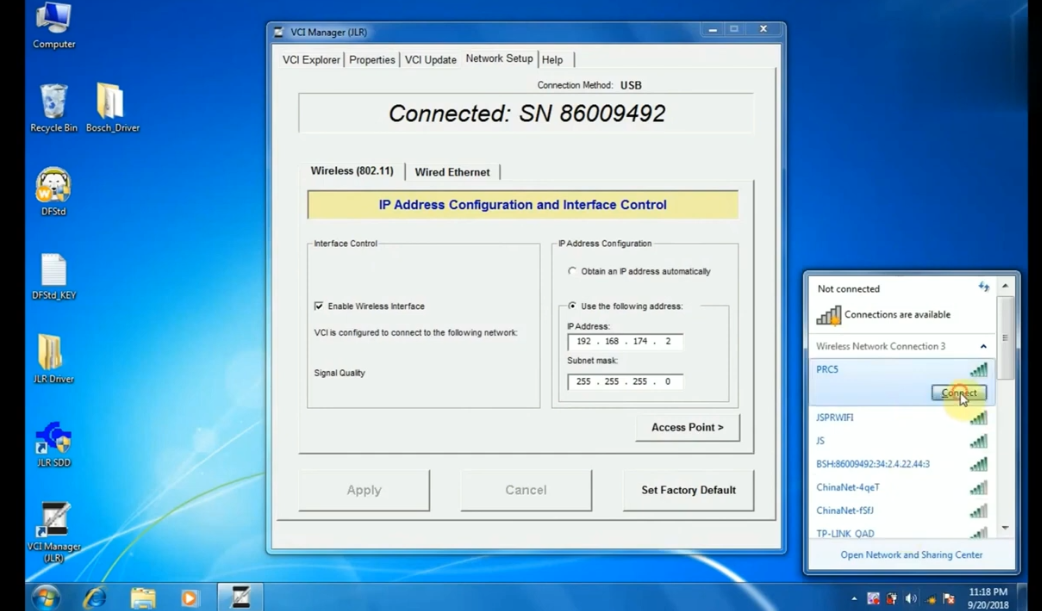
Task: Select the DFStd_KEY file icon
Action: [x=54, y=277]
